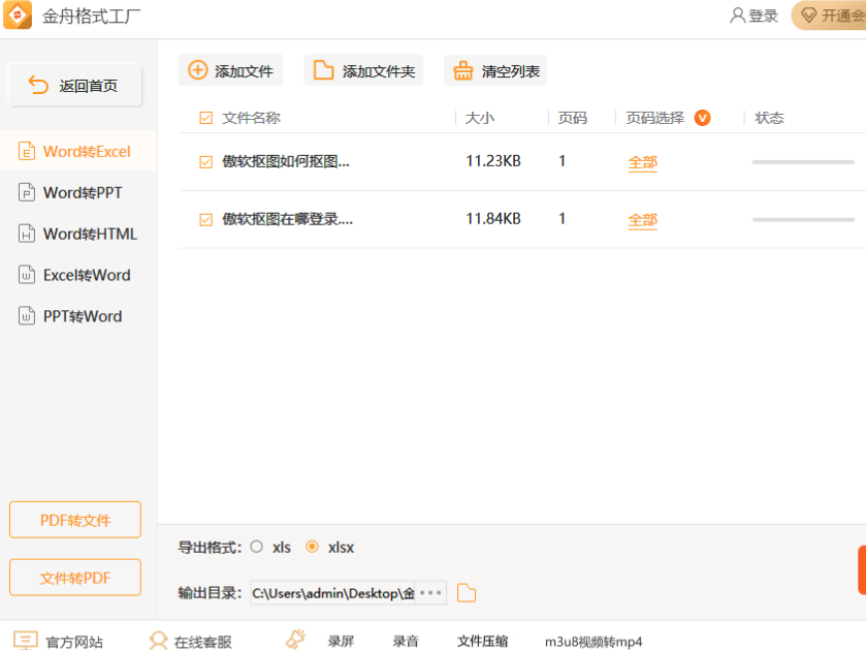The height and width of the screenshot is (650, 866).
Task: Select the xls export format radio
Action: [256, 547]
